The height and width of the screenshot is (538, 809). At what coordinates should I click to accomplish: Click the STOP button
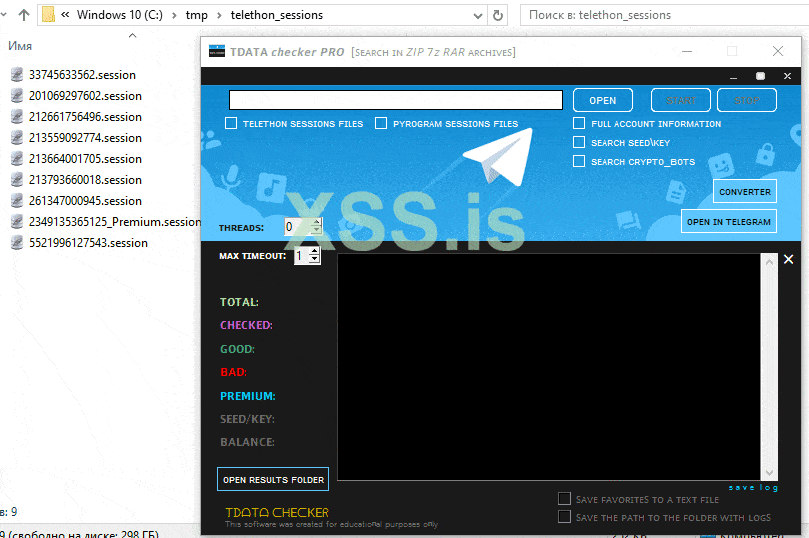(x=747, y=100)
